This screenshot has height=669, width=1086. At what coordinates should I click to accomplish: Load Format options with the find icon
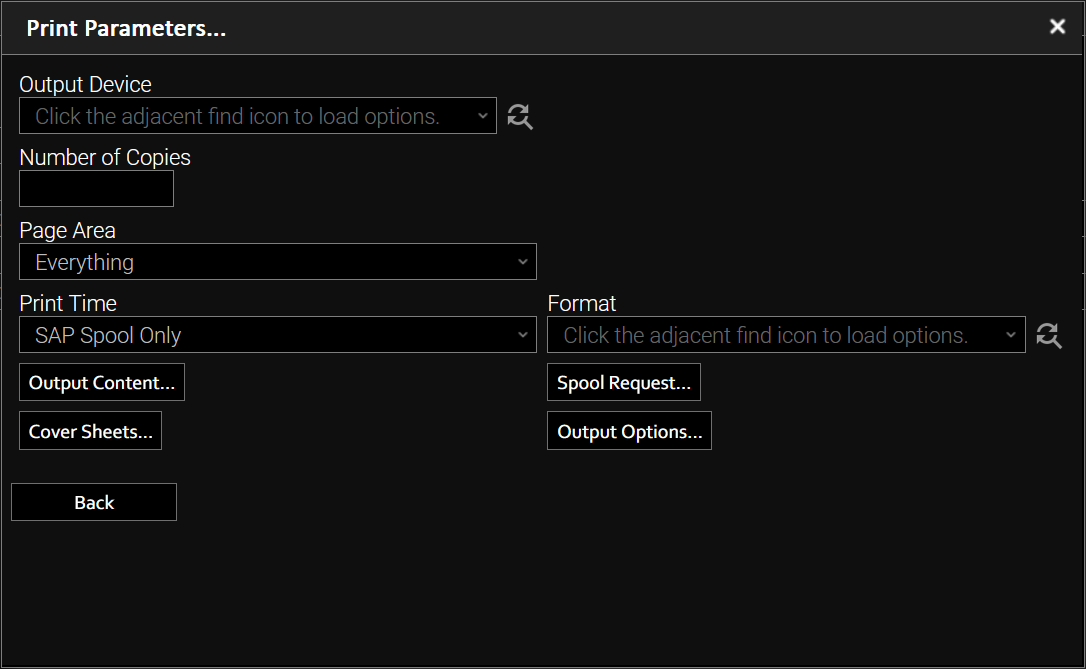pos(1048,335)
